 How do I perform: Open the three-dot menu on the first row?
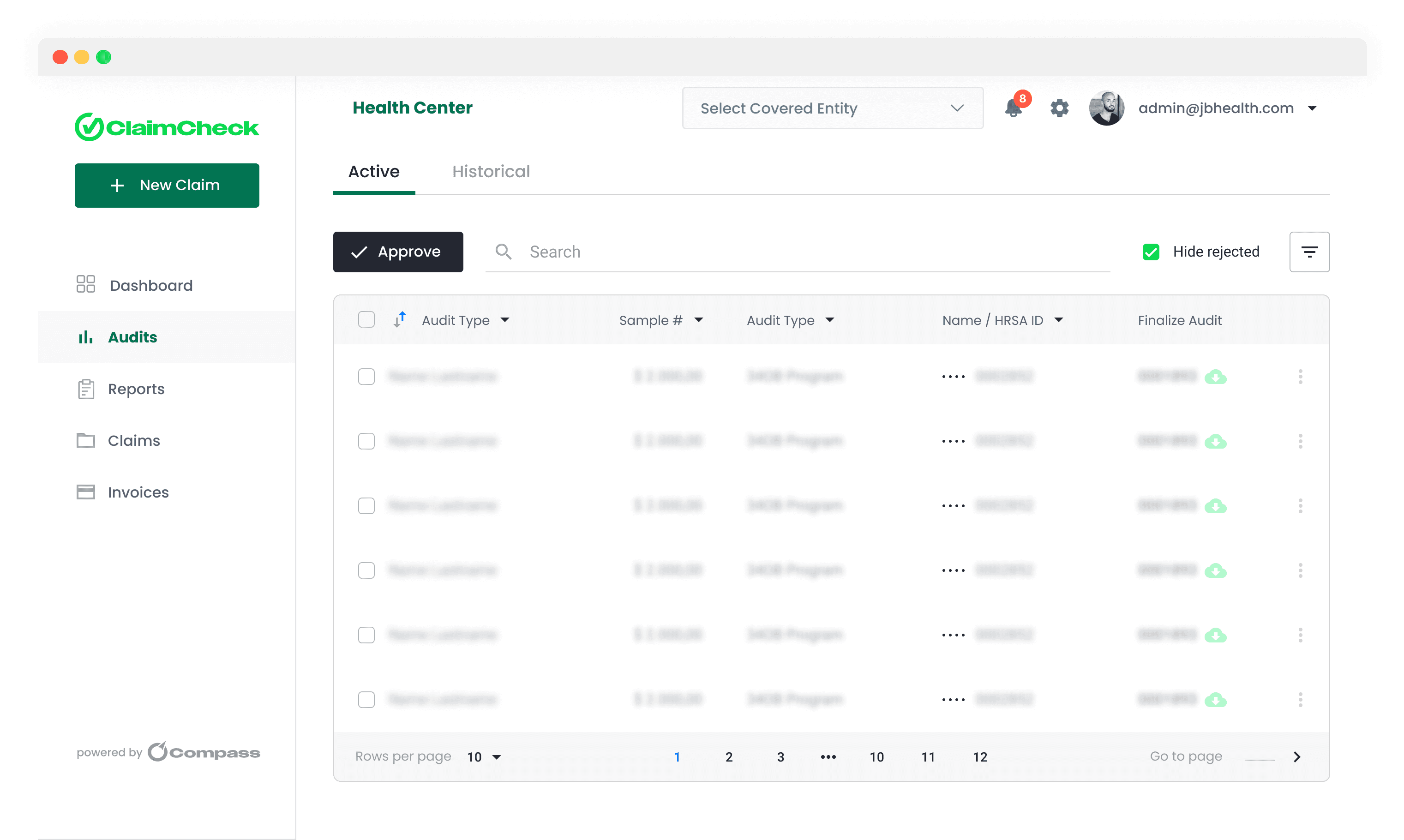click(1300, 377)
